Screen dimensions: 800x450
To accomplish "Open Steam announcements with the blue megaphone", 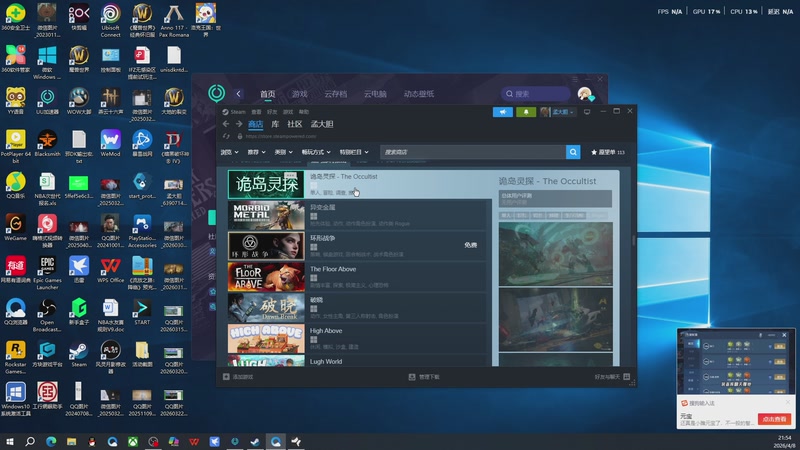I will [503, 112].
